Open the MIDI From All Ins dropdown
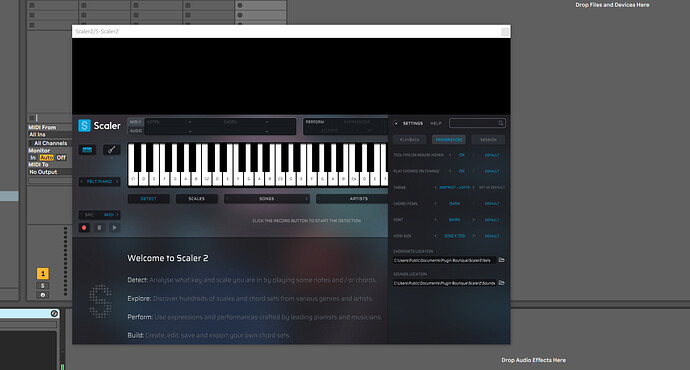 pos(50,135)
